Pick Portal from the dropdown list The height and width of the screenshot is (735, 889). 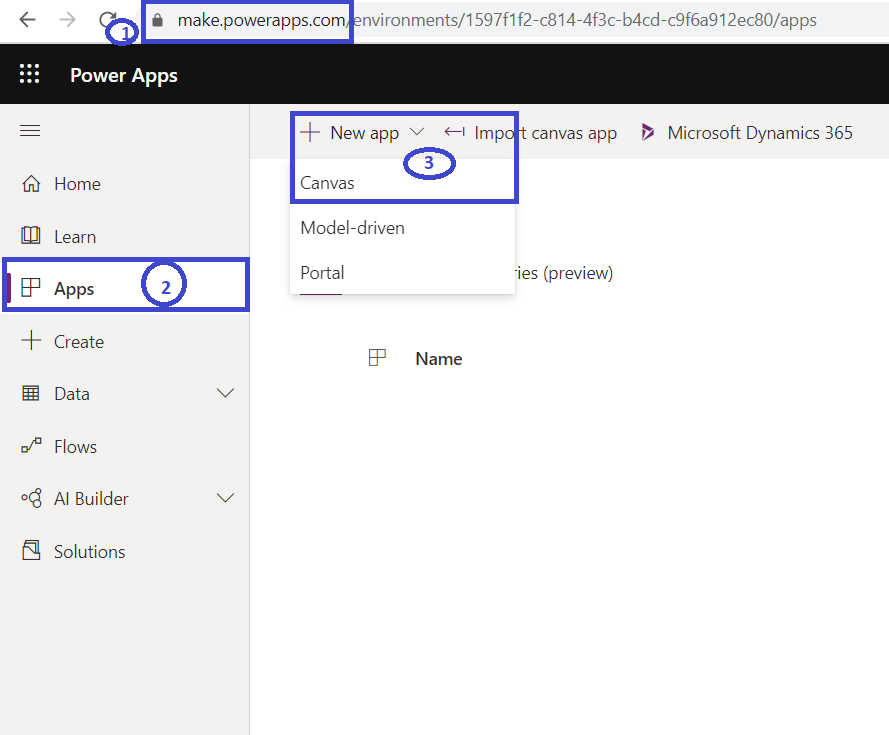point(322,273)
